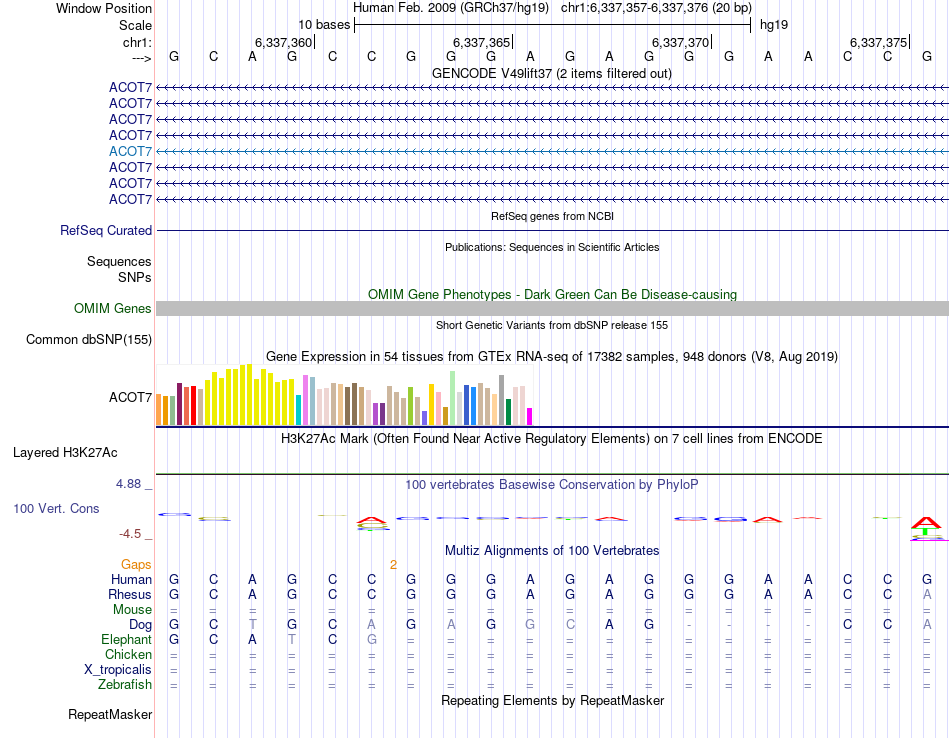Select the Dog alignment row label

[x=141, y=625]
